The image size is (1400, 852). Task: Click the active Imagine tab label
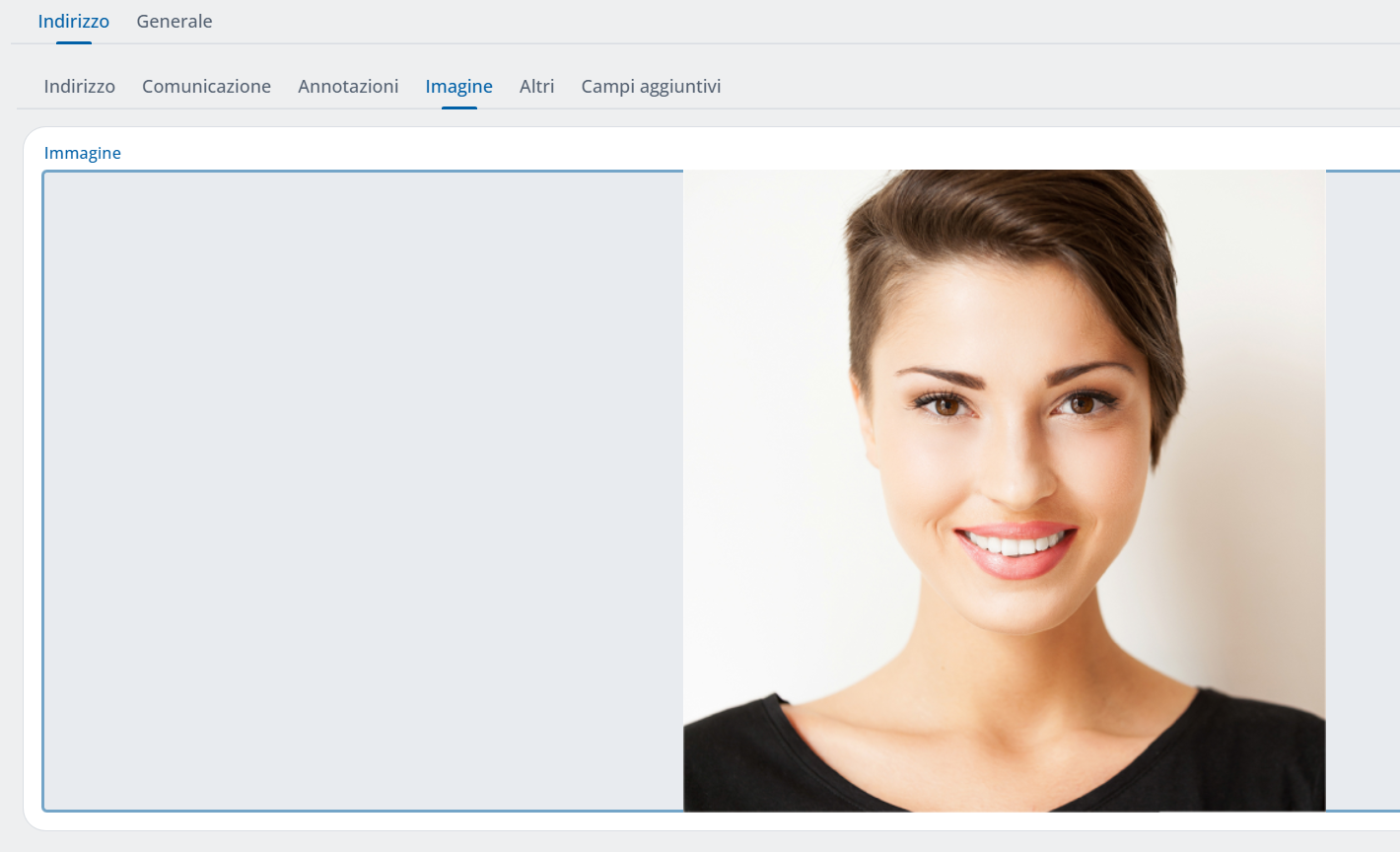458,86
